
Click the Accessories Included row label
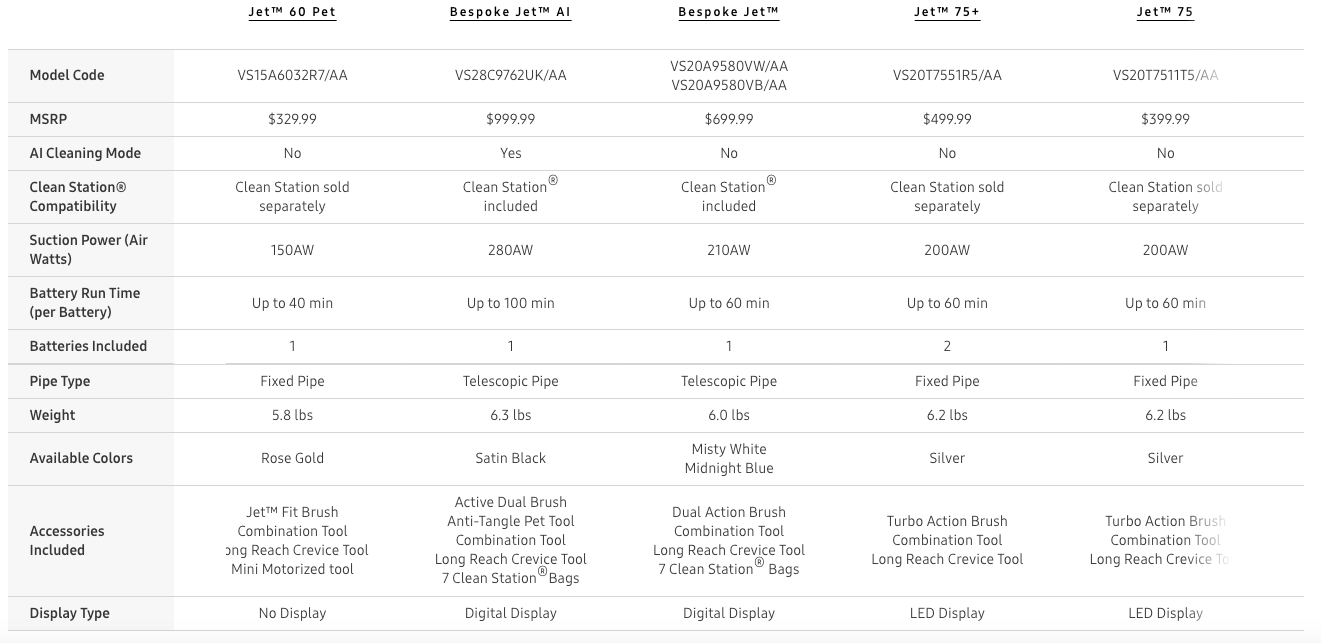coord(67,540)
